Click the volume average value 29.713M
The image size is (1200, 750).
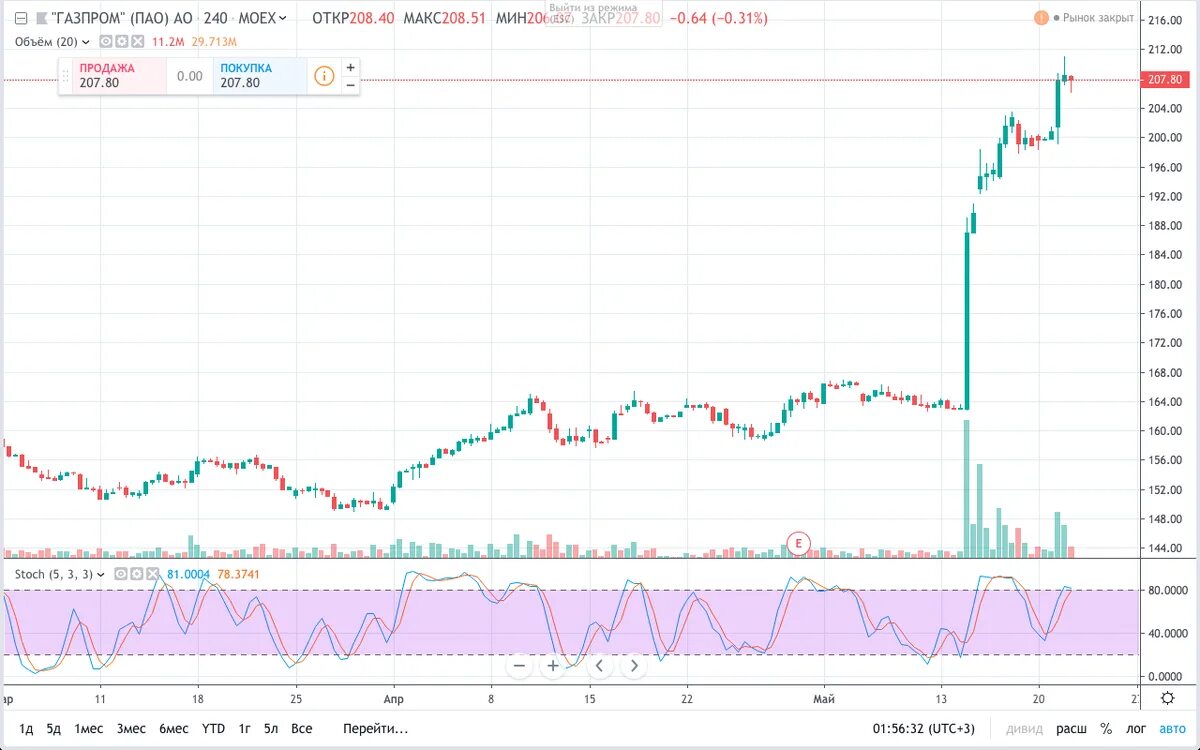214,42
